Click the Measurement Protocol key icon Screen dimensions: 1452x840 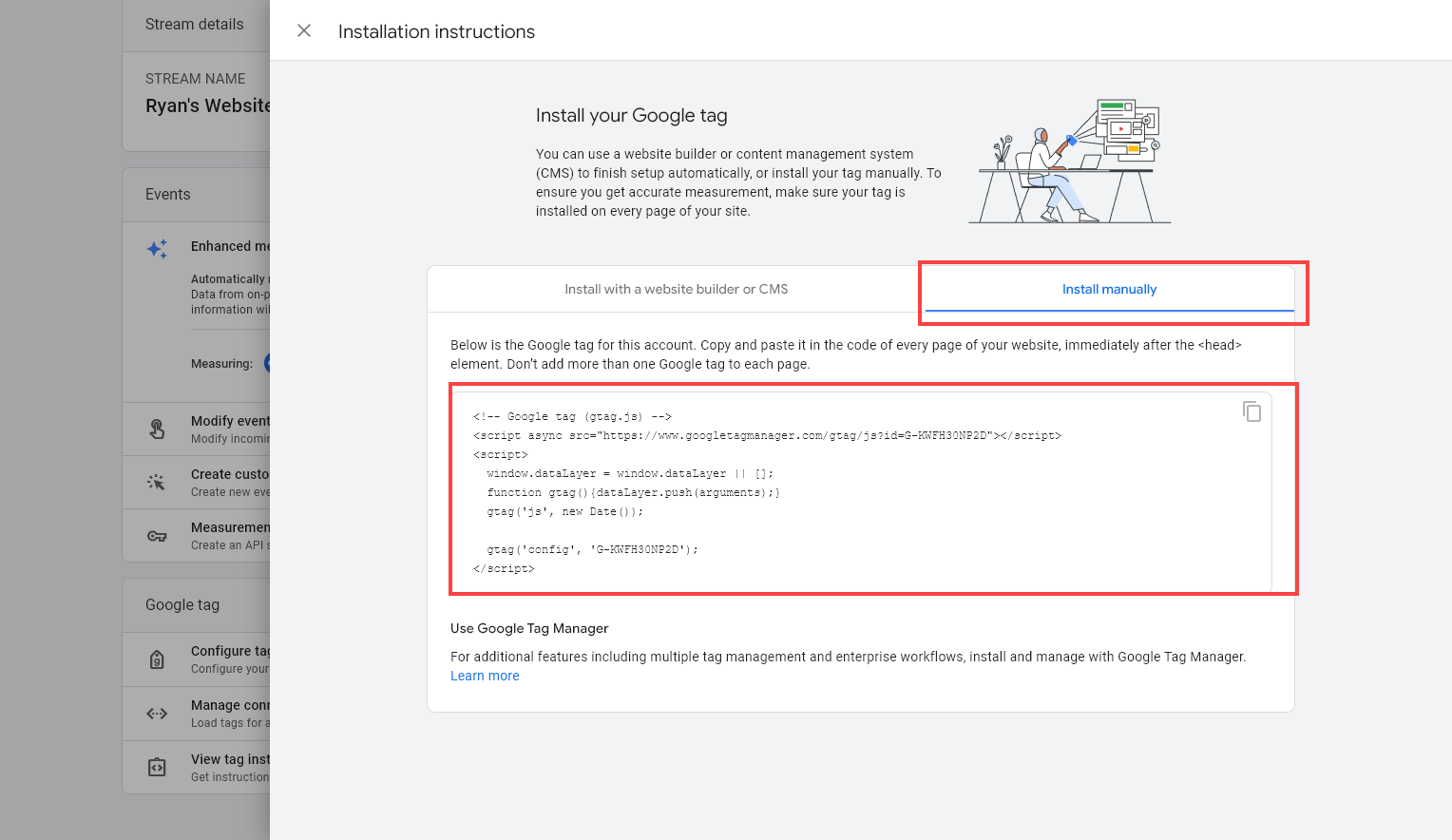point(157,535)
